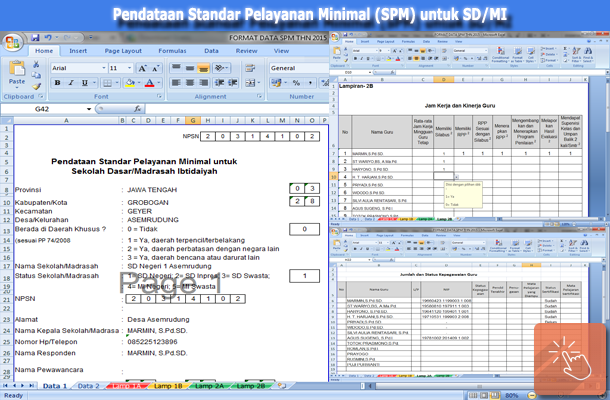This screenshot has width=610, height=400.
Task: Toggle Middle Align in Alignment group
Action: [190, 68]
